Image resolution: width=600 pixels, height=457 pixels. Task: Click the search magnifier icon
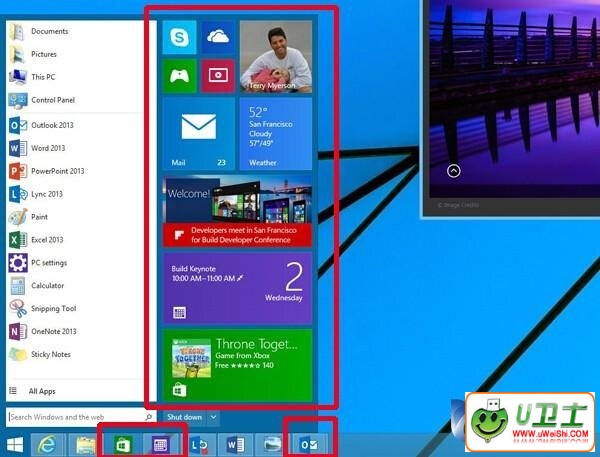(149, 417)
